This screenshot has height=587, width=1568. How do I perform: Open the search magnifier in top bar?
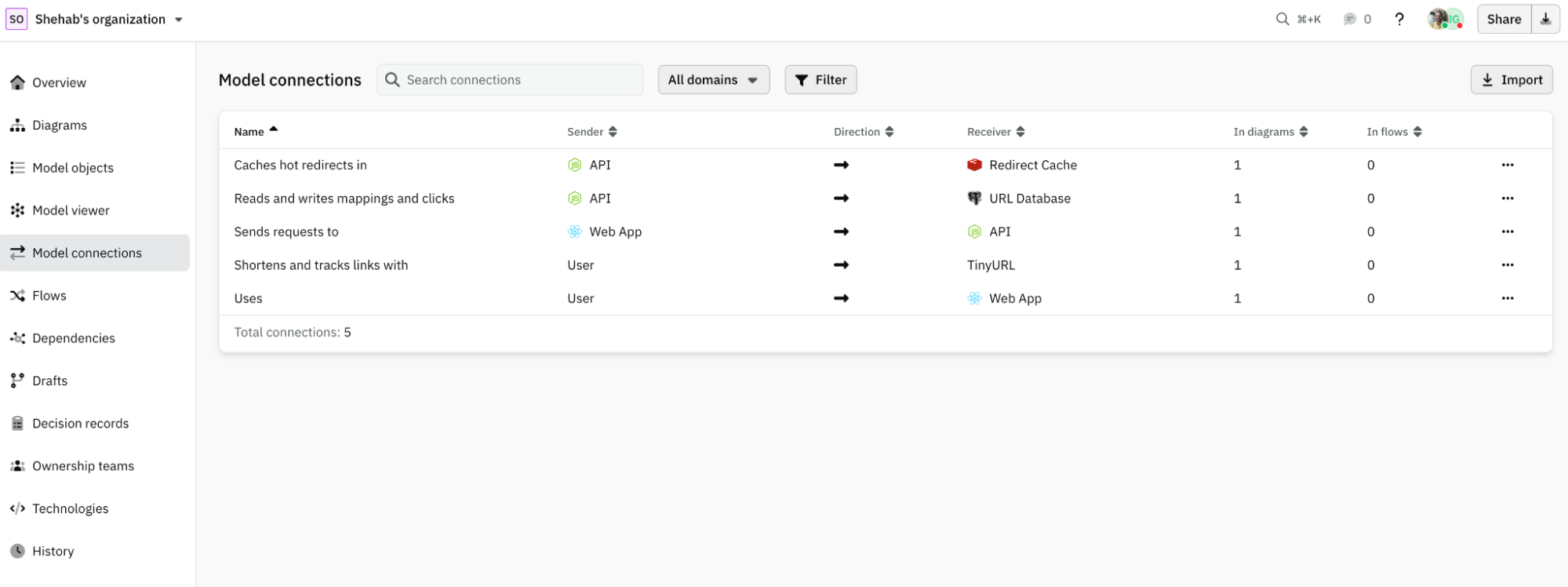(1282, 19)
